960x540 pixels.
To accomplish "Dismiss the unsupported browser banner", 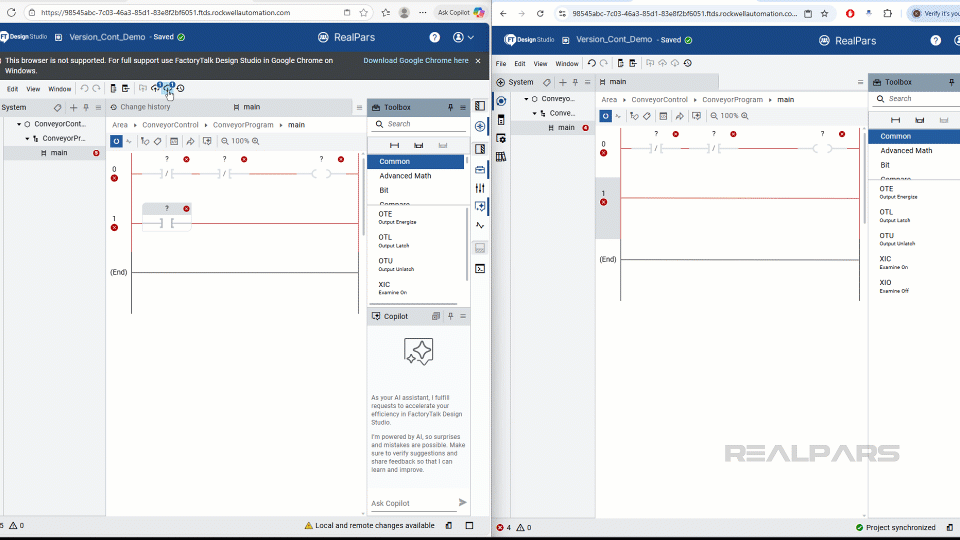I will [478, 61].
